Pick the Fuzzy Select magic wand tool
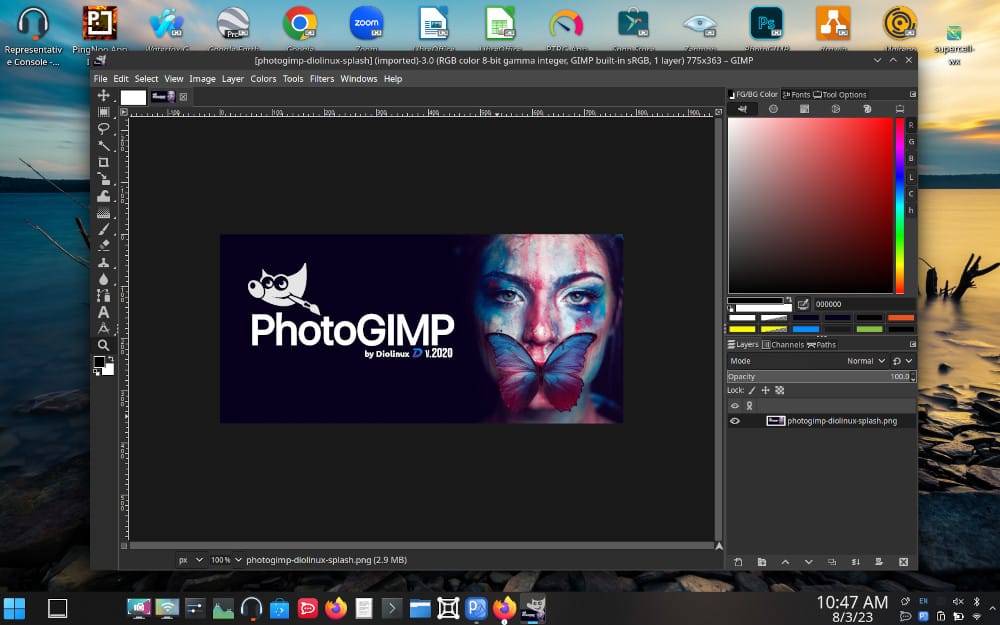This screenshot has width=1000, height=625. pos(103,146)
